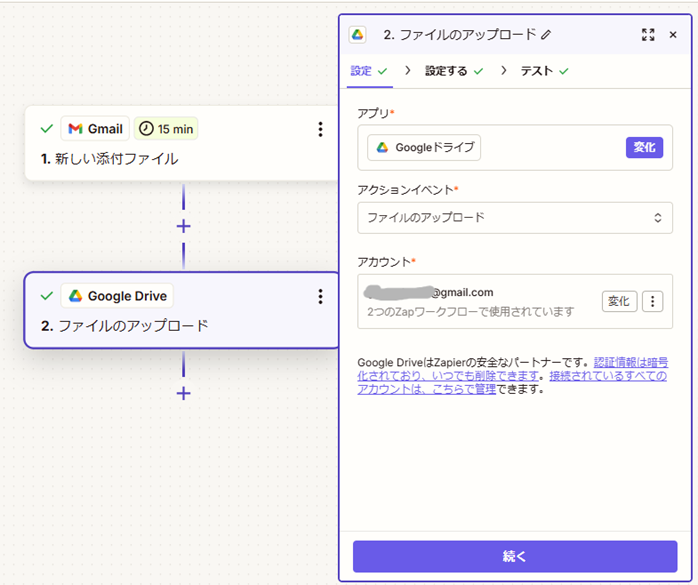Switch to the 設定する tab

[454, 71]
